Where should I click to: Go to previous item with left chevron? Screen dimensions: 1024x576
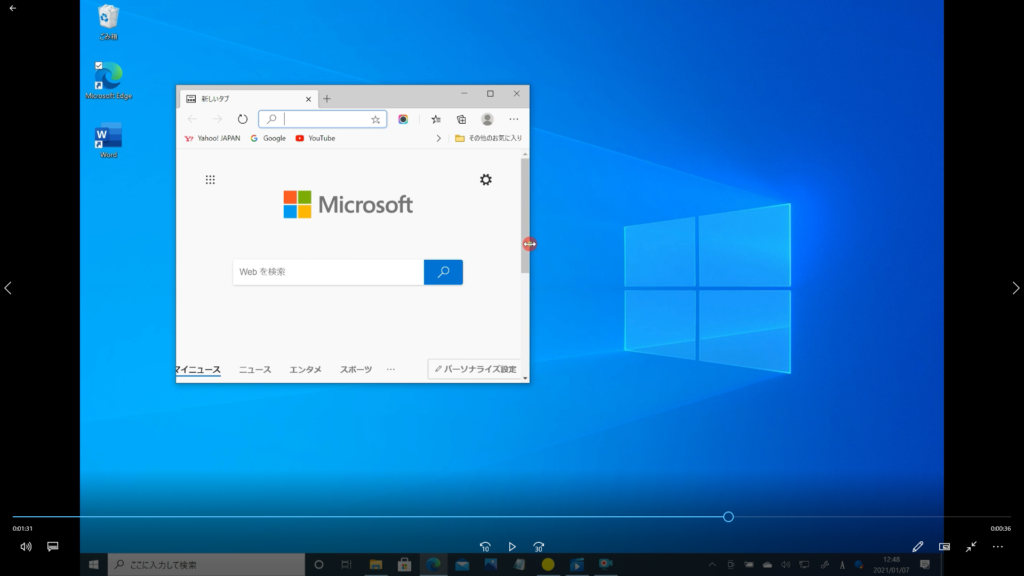click(x=8, y=288)
